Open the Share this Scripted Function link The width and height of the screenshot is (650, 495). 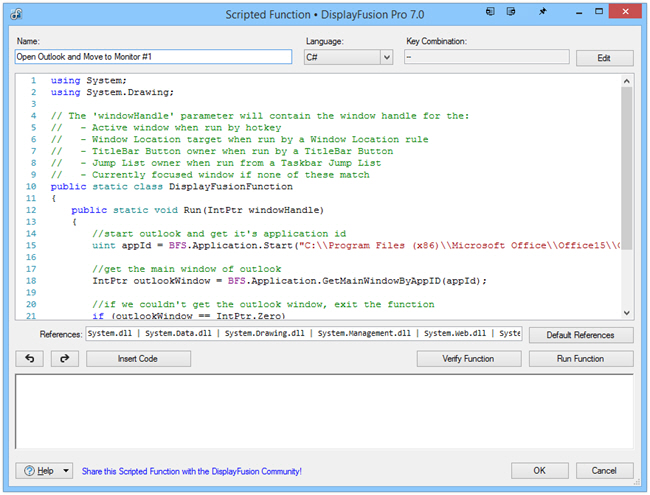(x=192, y=471)
